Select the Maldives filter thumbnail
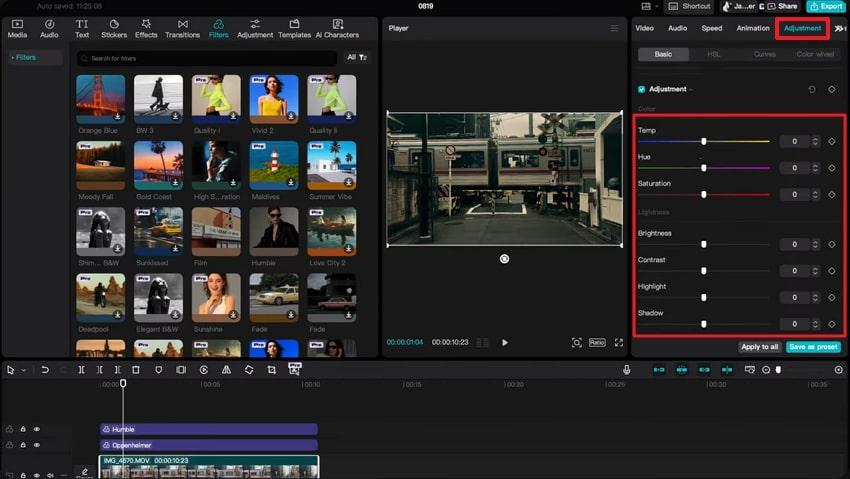This screenshot has width=850, height=479. point(274,165)
